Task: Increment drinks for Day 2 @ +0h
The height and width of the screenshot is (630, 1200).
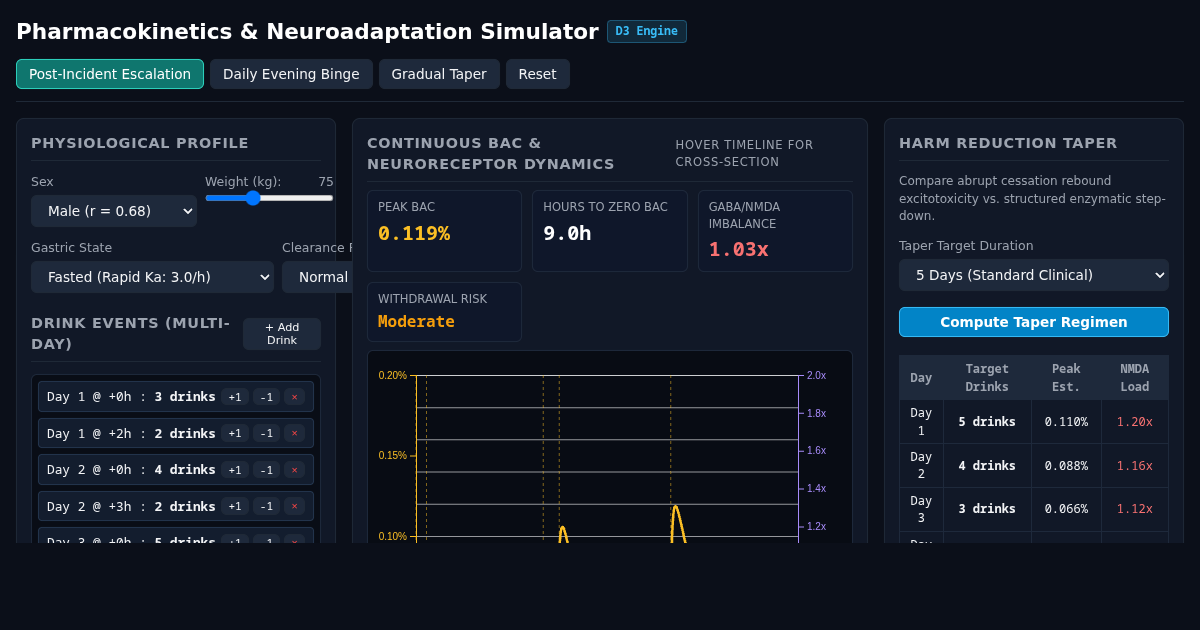Action: (235, 470)
